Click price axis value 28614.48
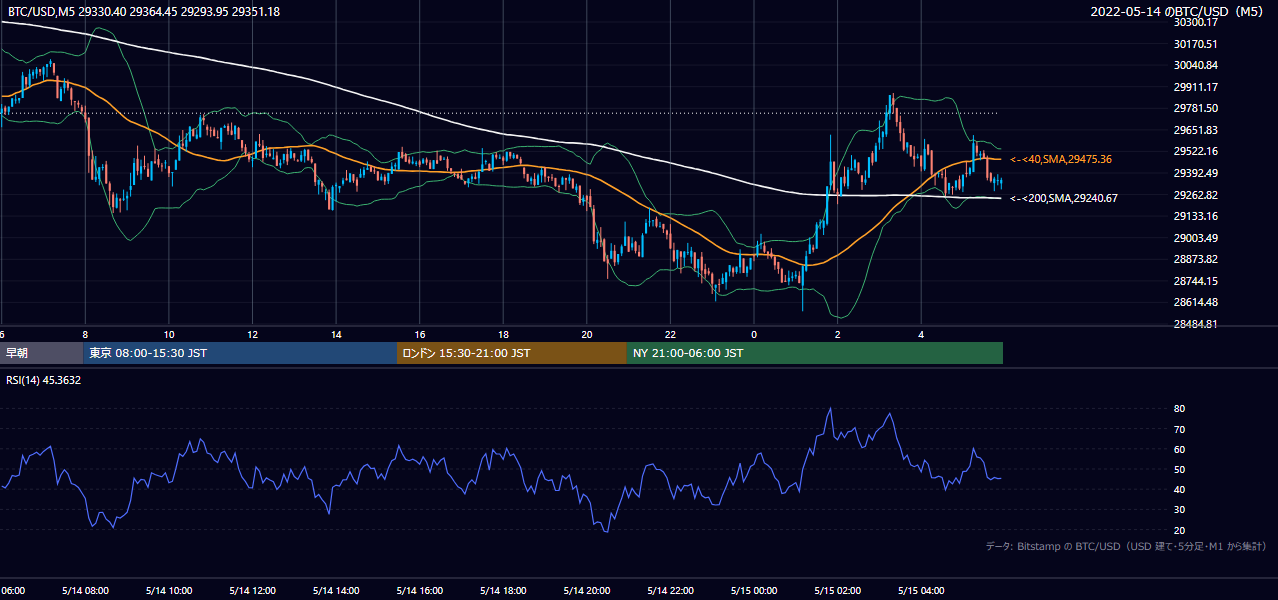The image size is (1278, 600). [x=1195, y=302]
